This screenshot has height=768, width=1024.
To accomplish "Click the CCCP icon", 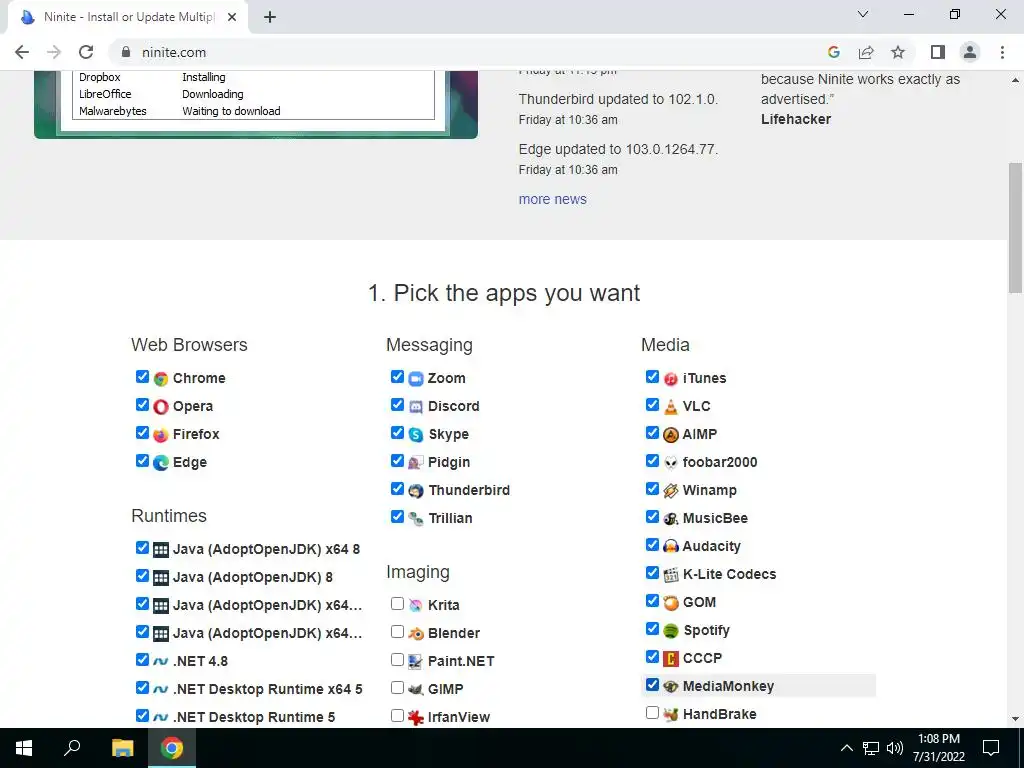I will click(x=671, y=659).
